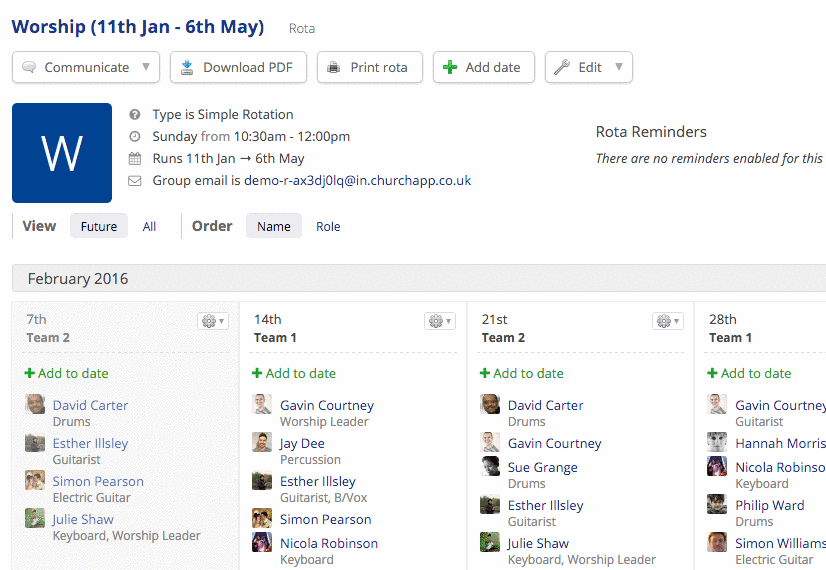Click Simon Pearson's photo under 7th

(35, 480)
